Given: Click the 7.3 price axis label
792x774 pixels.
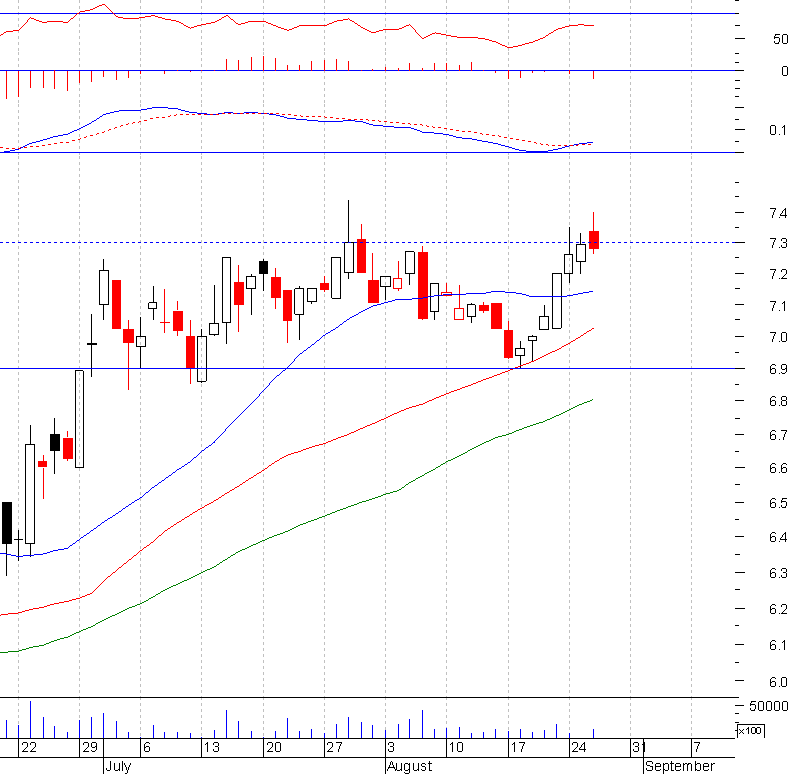Looking at the screenshot, I should (x=778, y=244).
